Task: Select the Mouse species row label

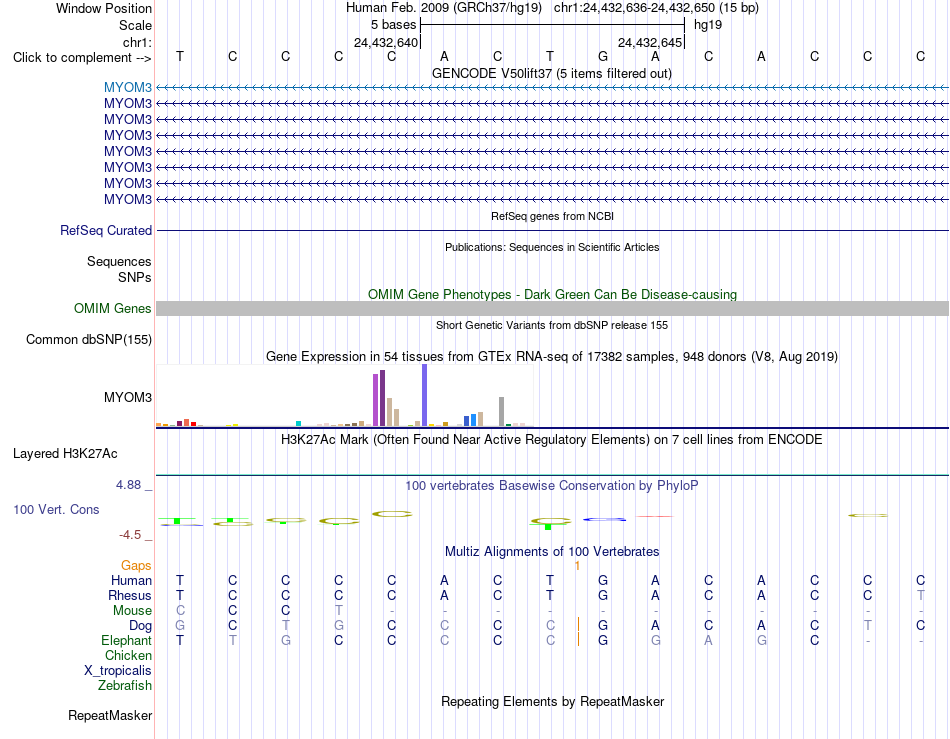Action: pyautogui.click(x=132, y=611)
